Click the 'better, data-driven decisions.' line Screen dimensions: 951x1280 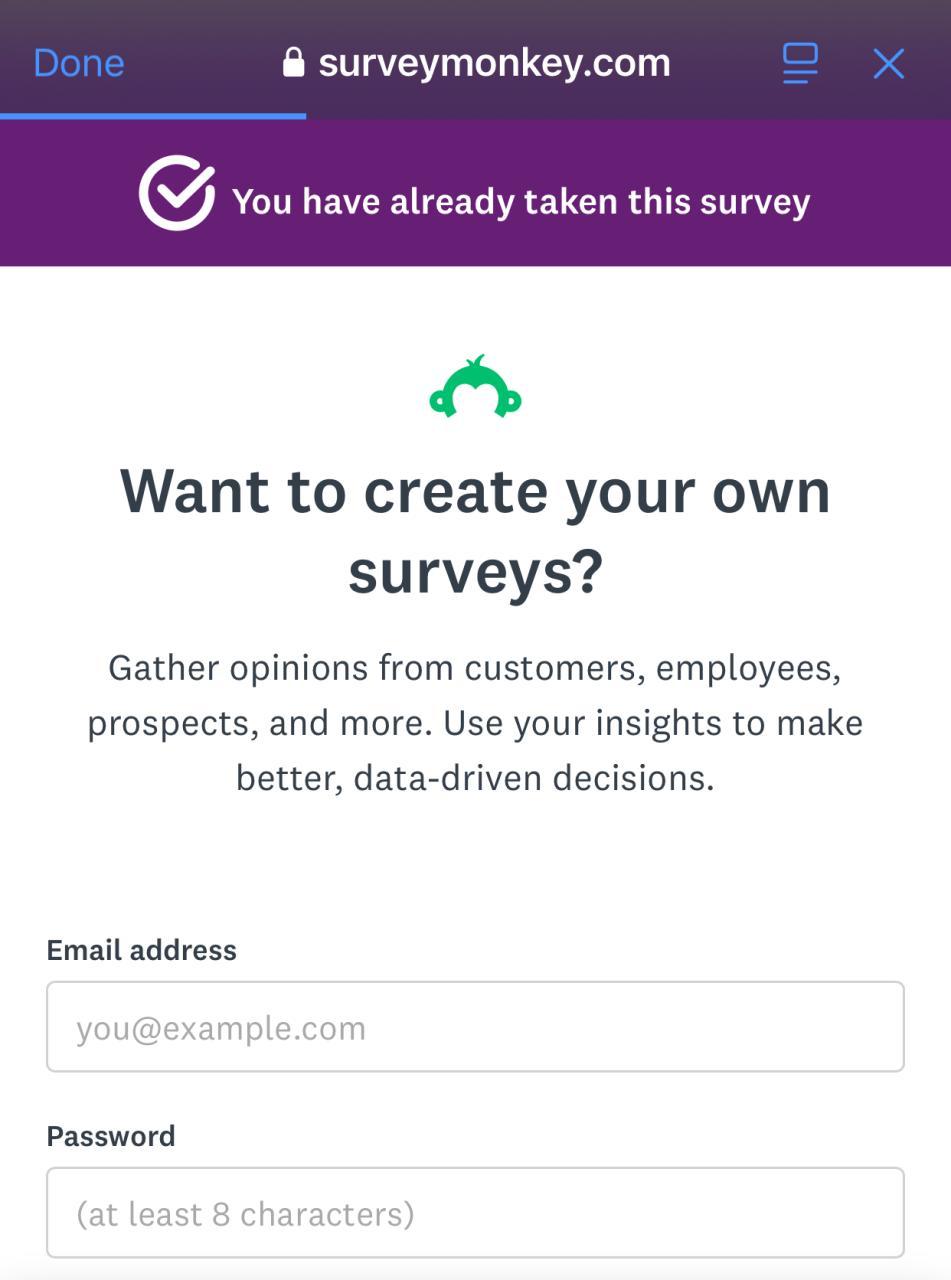(475, 777)
